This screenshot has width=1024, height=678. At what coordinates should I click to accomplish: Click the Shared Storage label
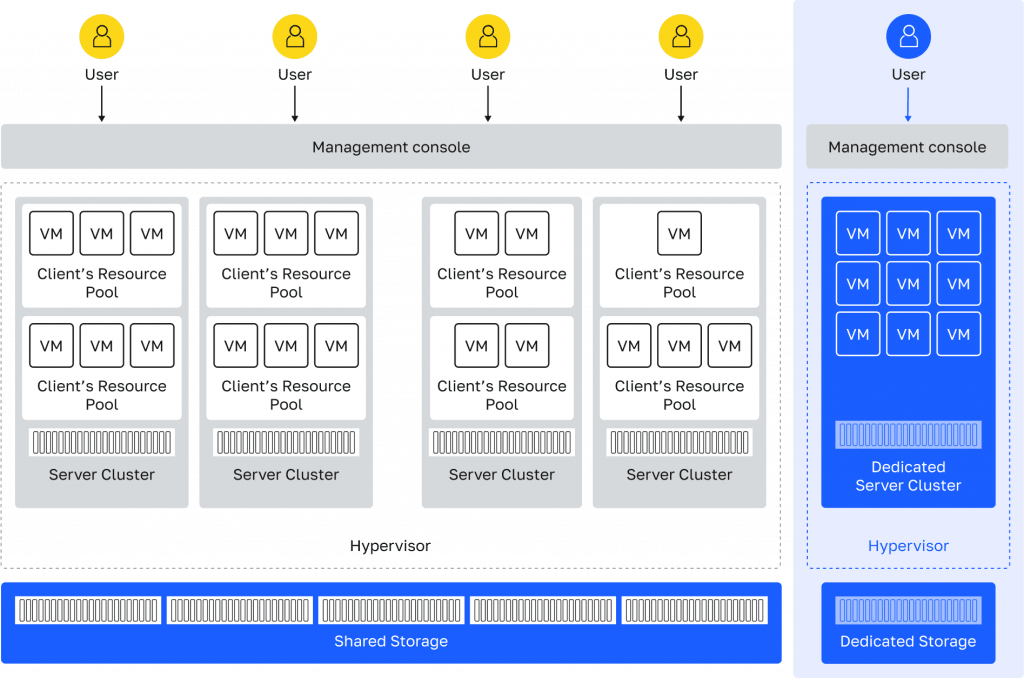click(x=391, y=641)
